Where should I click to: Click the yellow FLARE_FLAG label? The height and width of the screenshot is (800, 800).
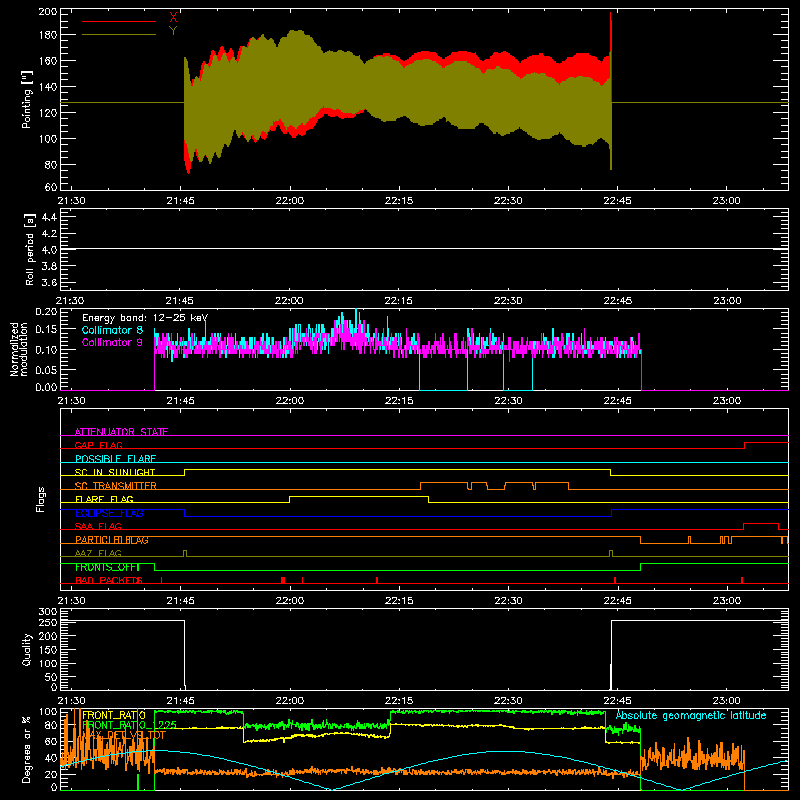(104, 499)
